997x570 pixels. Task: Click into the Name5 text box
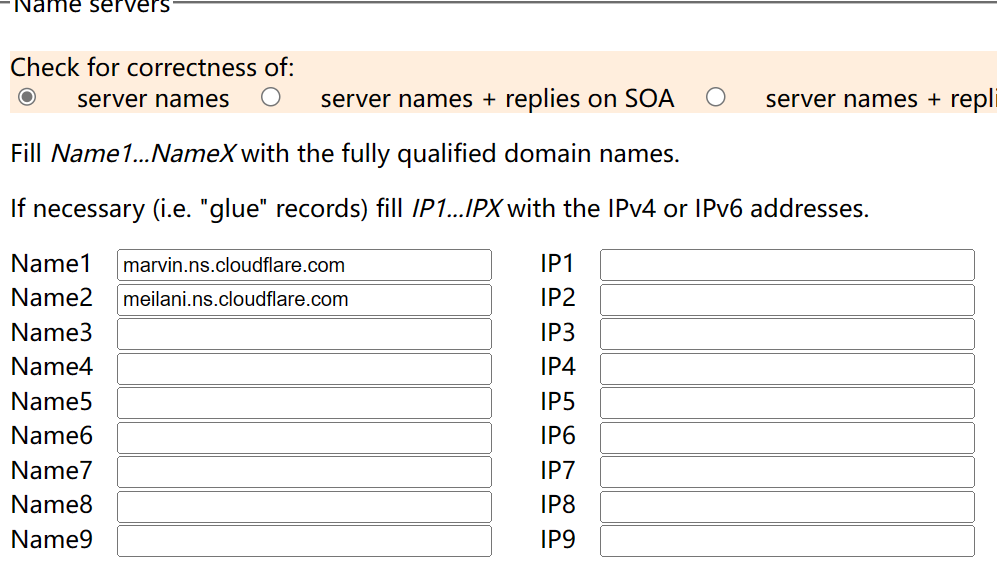point(304,403)
